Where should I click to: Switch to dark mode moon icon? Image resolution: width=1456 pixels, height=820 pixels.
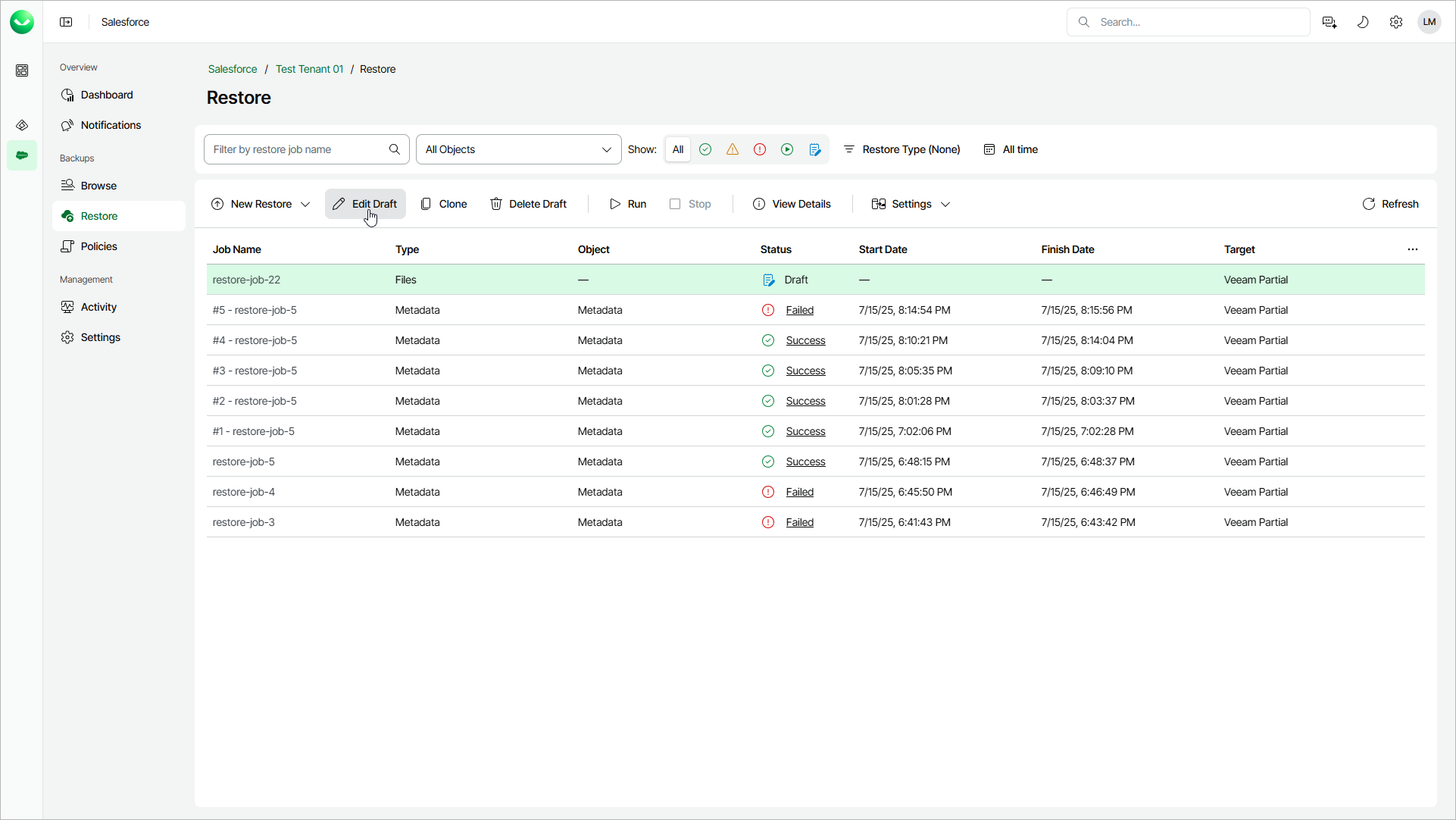(x=1362, y=22)
